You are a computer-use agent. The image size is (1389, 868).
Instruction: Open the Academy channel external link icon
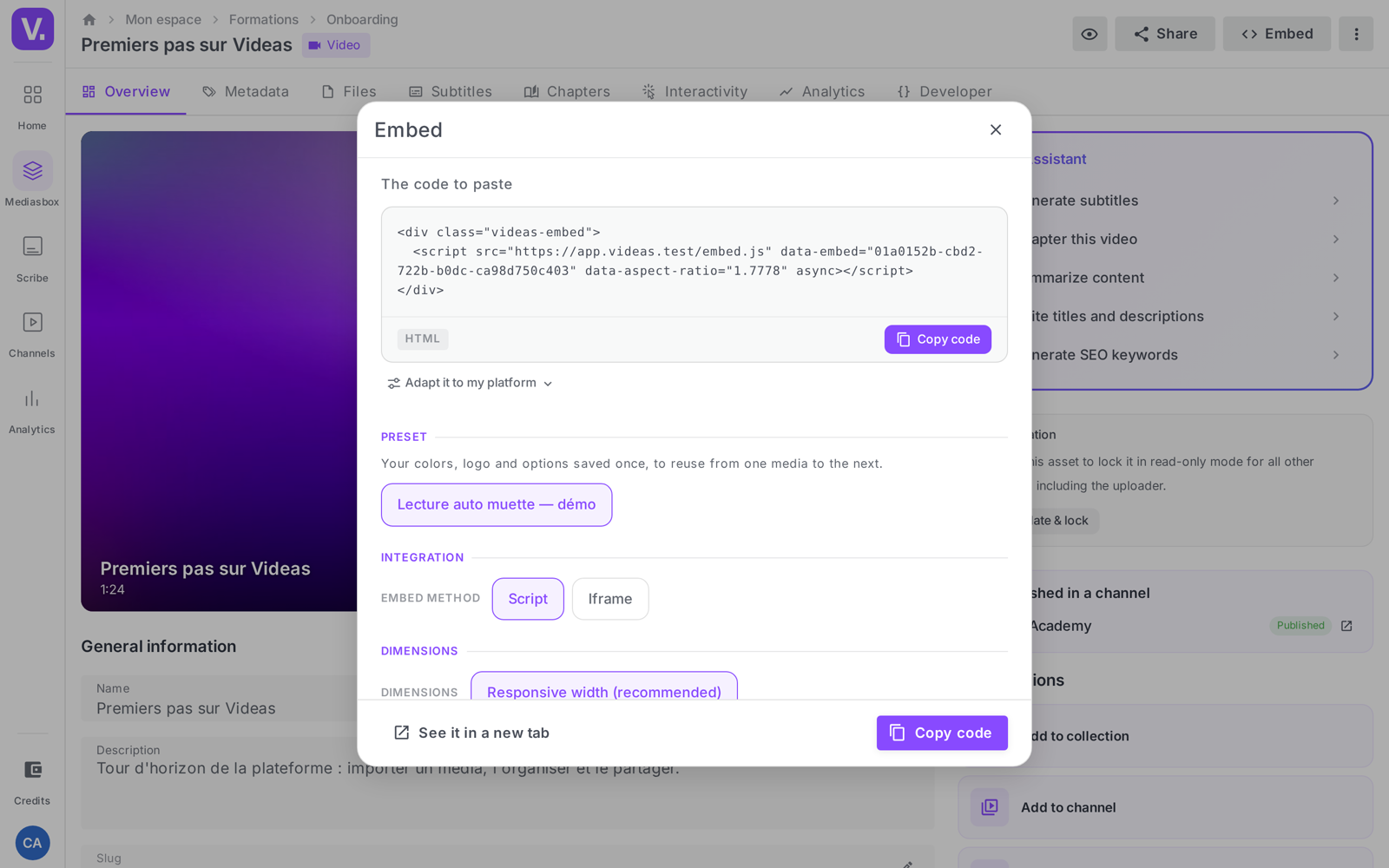(x=1346, y=626)
